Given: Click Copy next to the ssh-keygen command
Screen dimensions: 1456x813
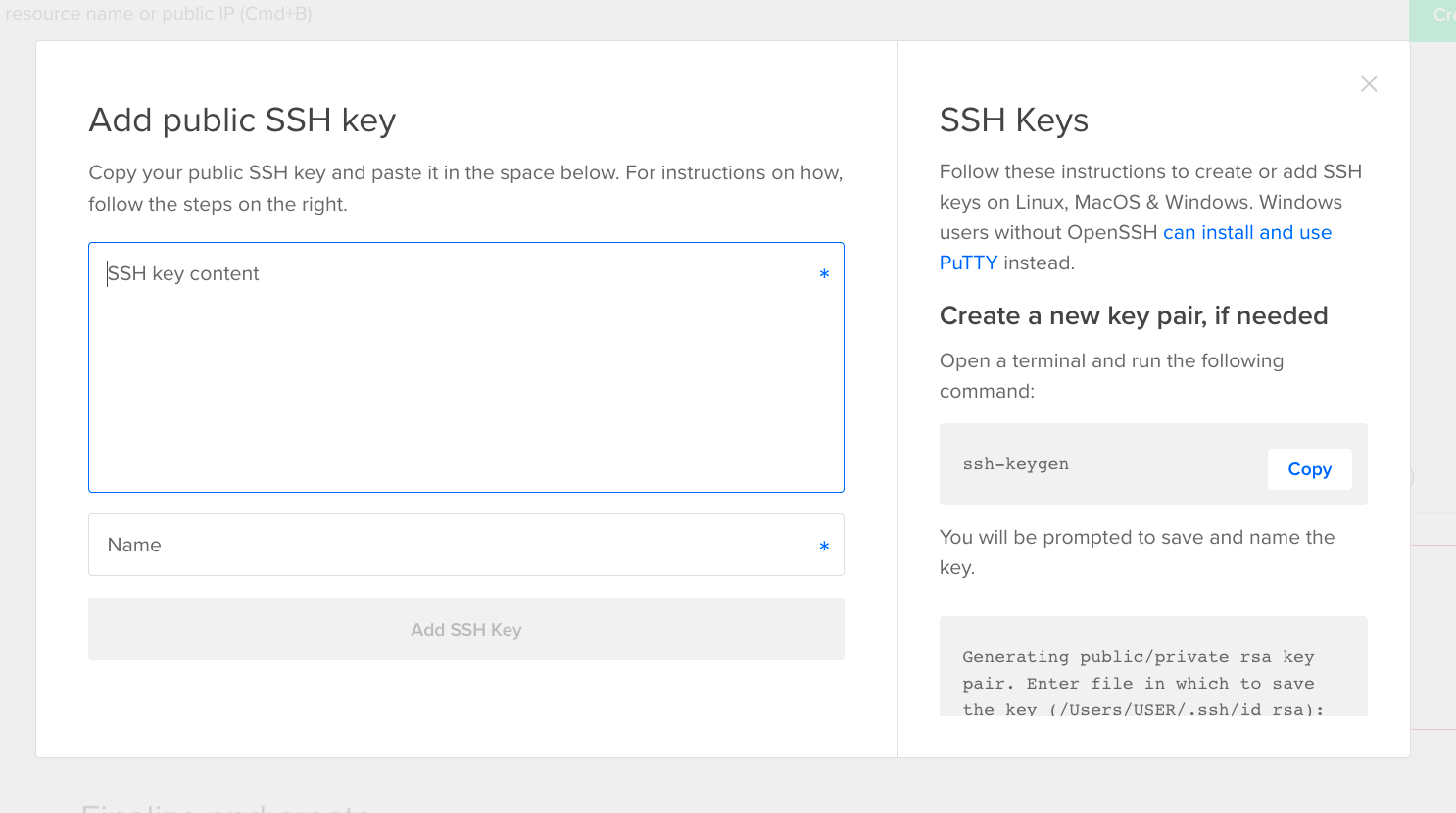Looking at the screenshot, I should point(1309,469).
